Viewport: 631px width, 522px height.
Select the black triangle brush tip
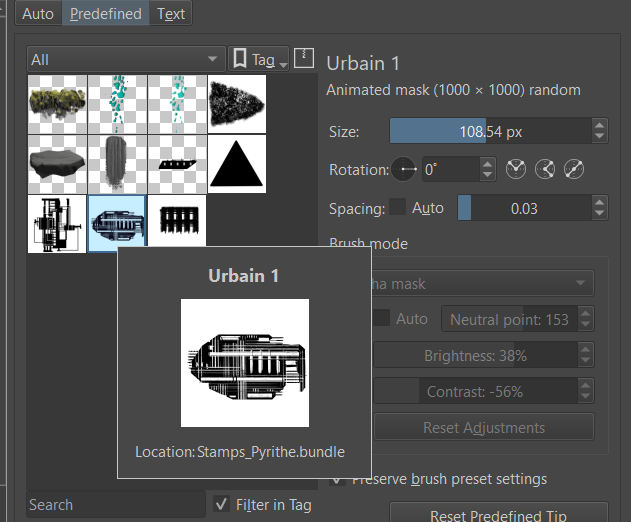(x=237, y=165)
